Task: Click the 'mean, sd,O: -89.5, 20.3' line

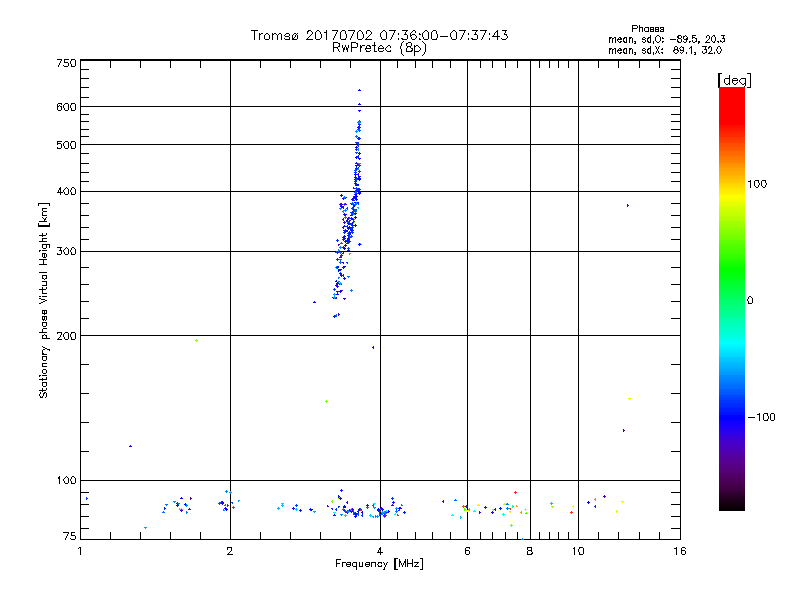Action: (666, 39)
